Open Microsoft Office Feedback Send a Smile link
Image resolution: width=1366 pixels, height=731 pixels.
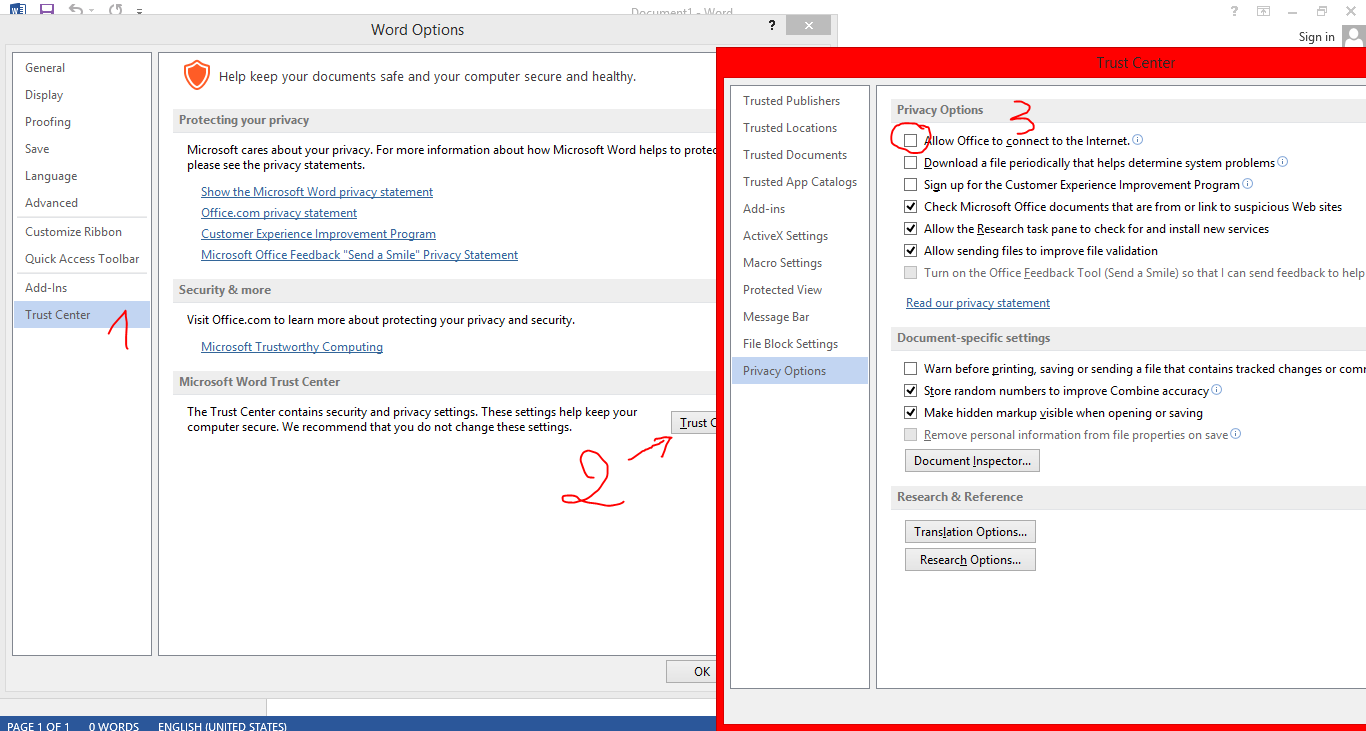(359, 255)
